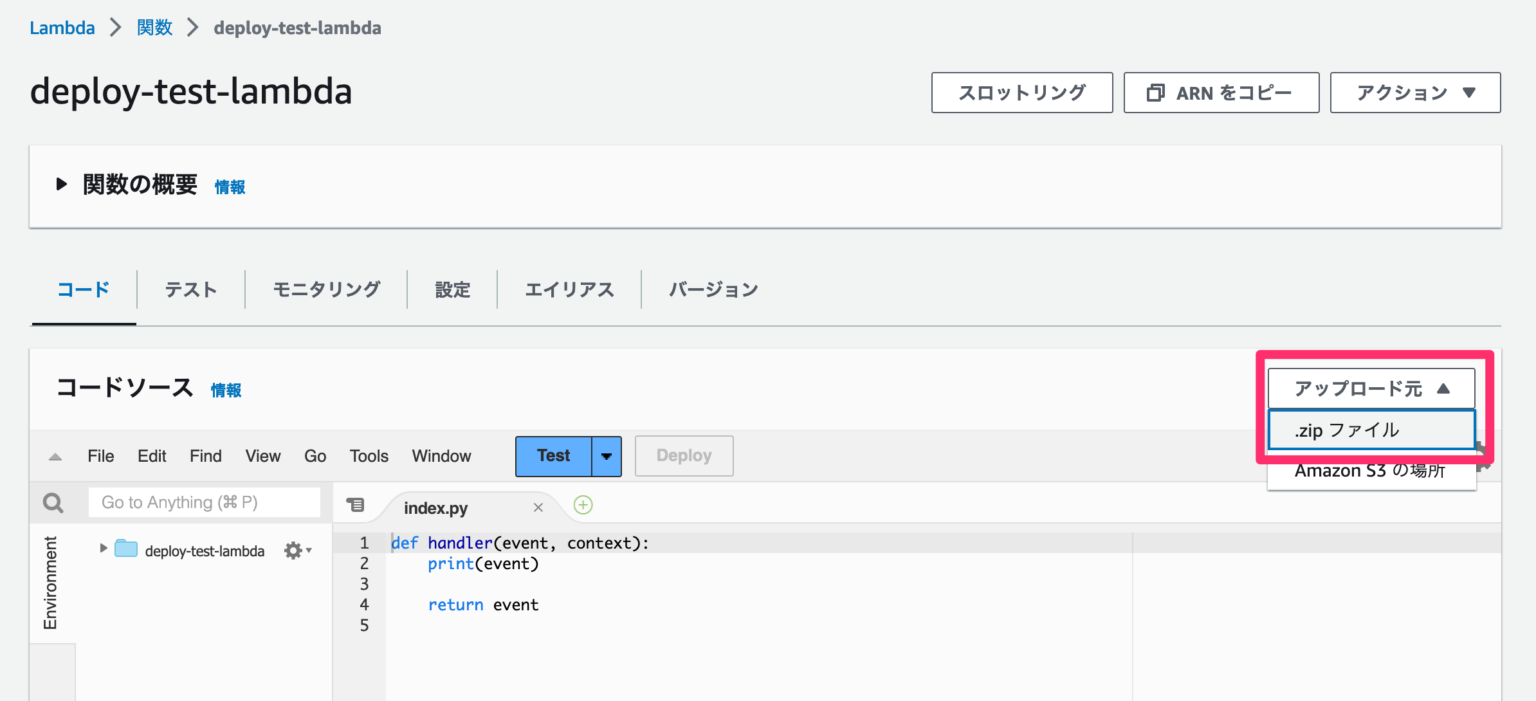Open a new editor tab with the green plus

[582, 506]
